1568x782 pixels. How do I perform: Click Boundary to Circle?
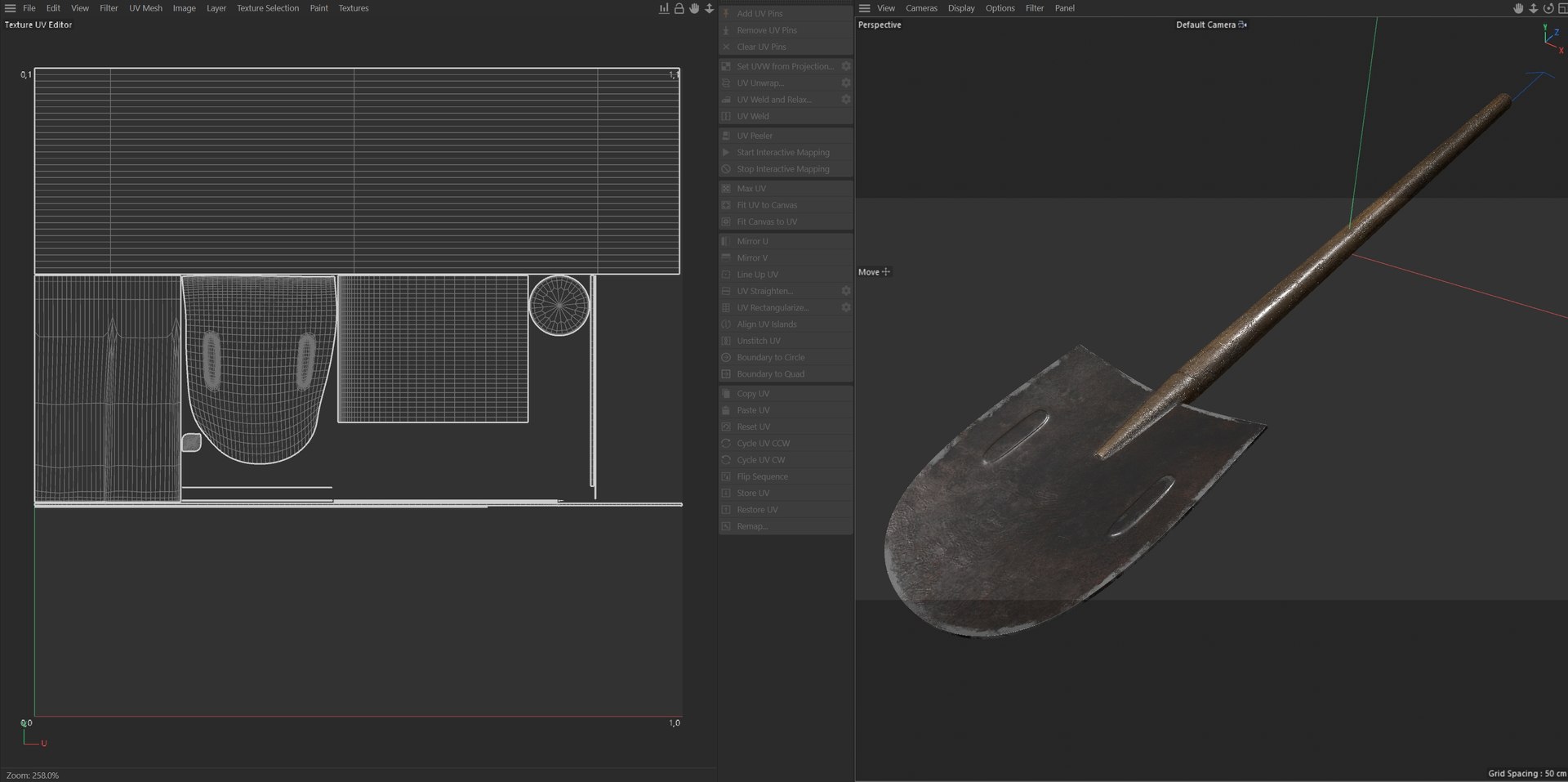pyautogui.click(x=786, y=357)
